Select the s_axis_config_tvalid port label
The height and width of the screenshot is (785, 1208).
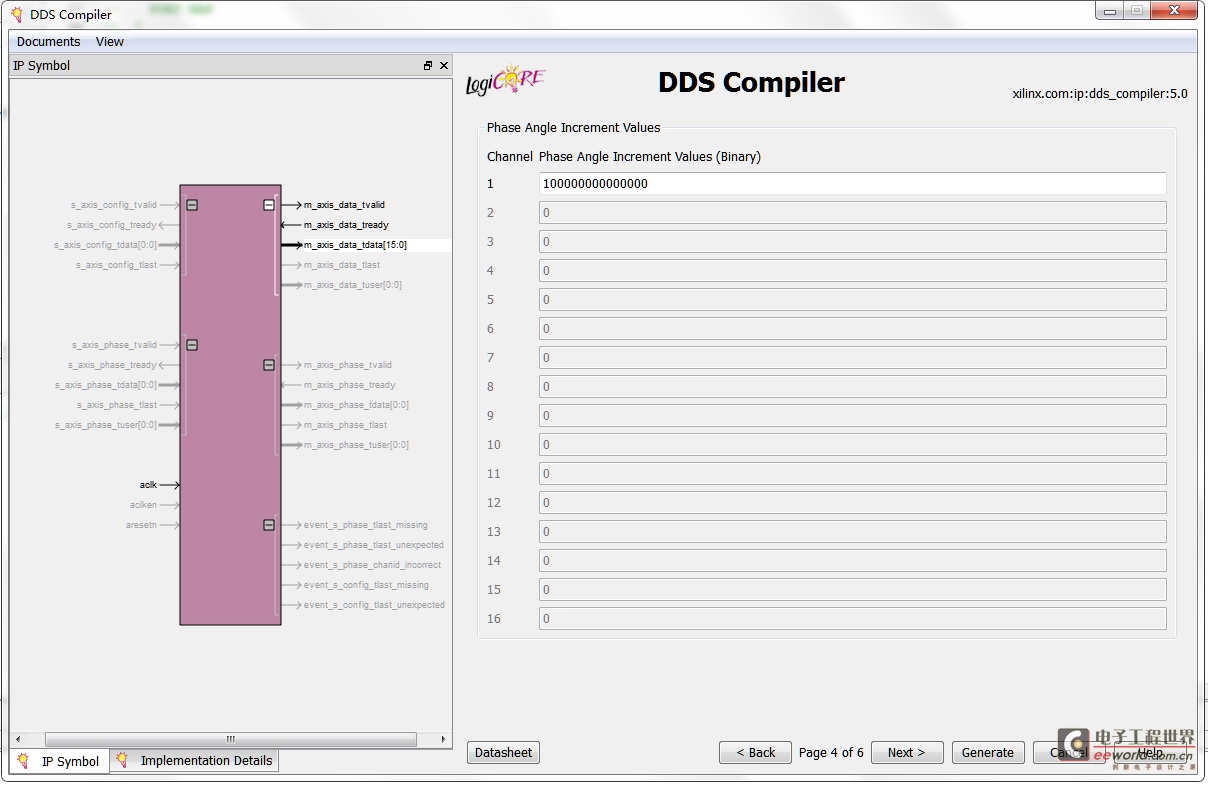(114, 205)
